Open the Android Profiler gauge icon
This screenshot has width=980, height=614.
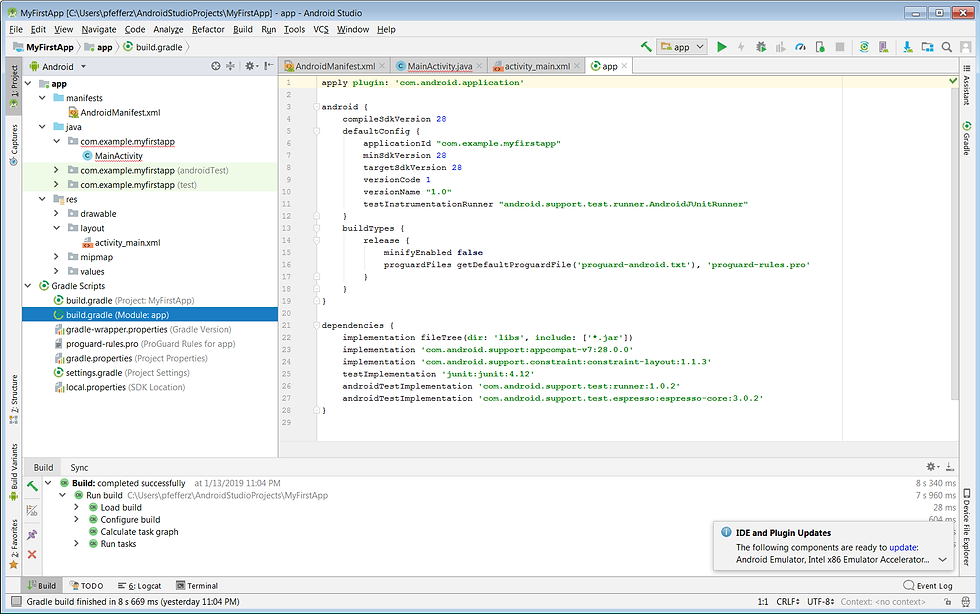click(800, 46)
